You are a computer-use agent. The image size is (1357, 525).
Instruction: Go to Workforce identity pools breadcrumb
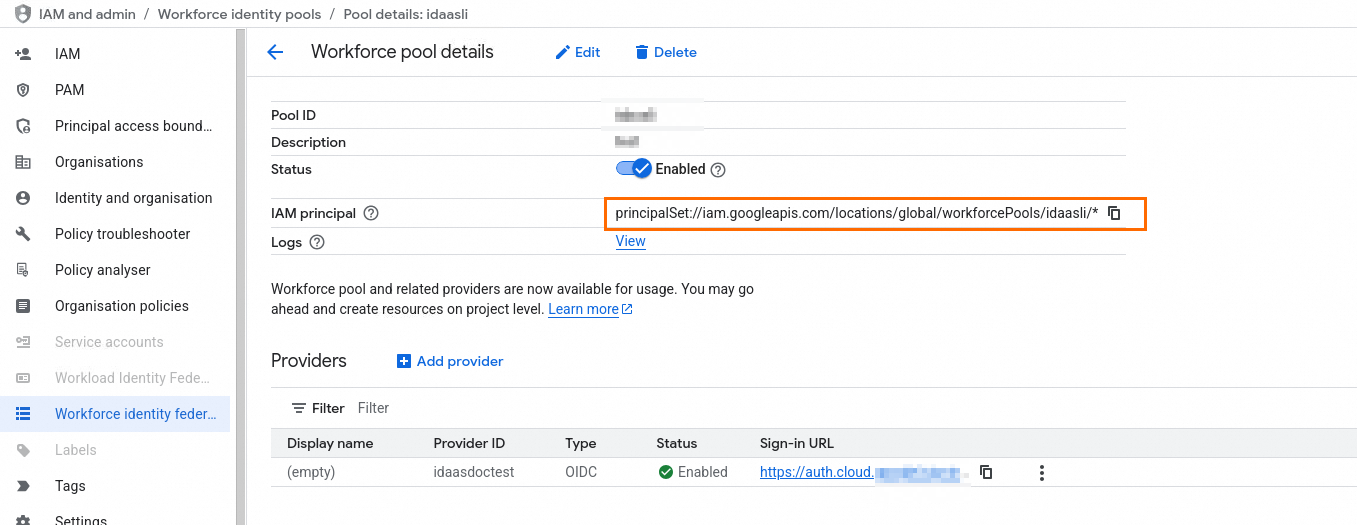tap(239, 15)
